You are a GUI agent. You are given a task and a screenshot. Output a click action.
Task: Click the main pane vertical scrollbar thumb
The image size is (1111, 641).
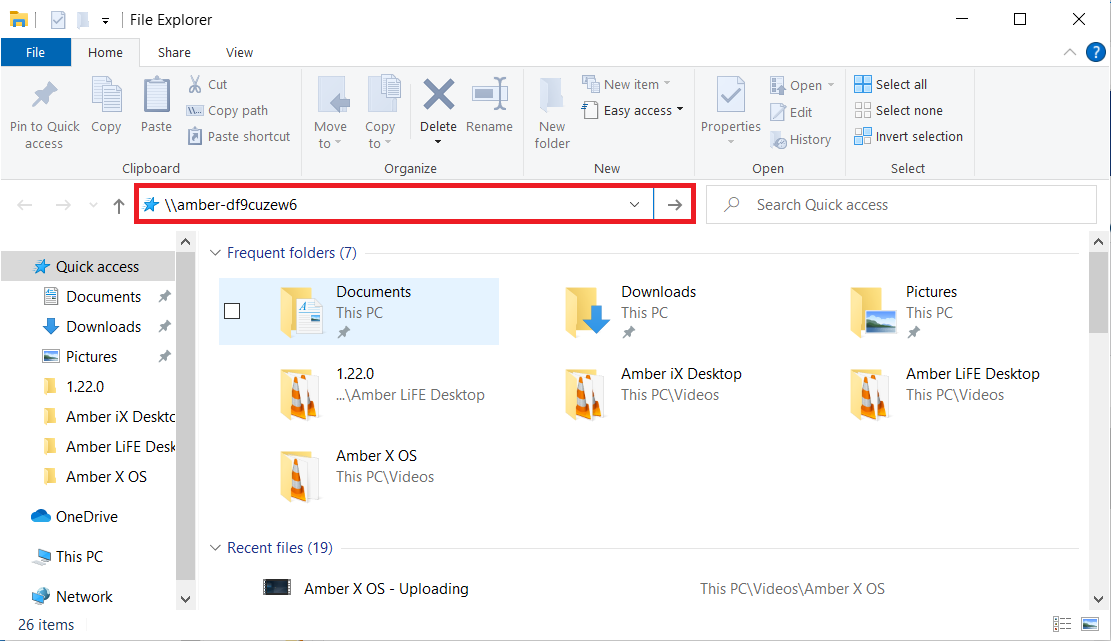pyautogui.click(x=1098, y=293)
